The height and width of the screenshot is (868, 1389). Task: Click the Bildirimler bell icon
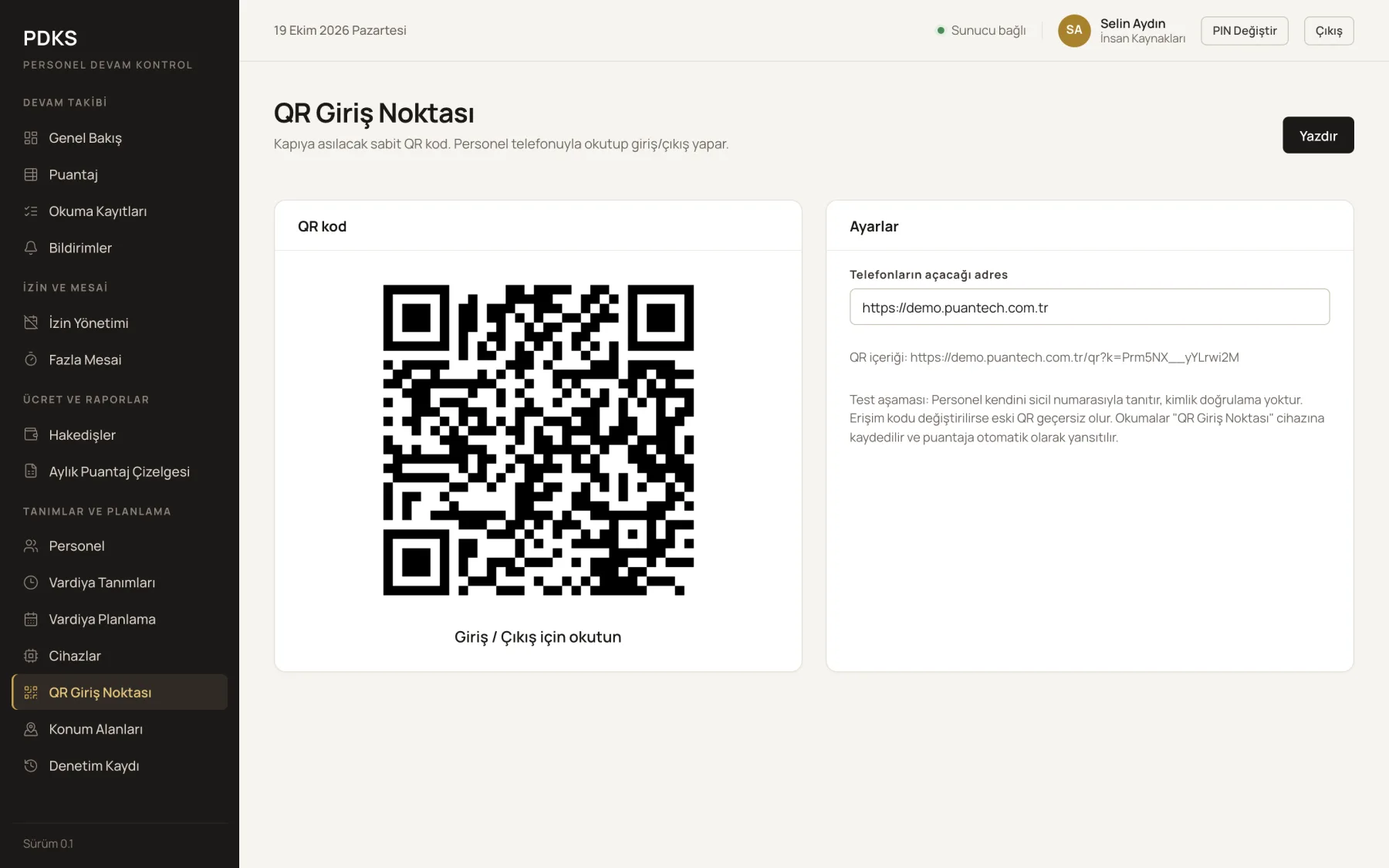(x=31, y=248)
